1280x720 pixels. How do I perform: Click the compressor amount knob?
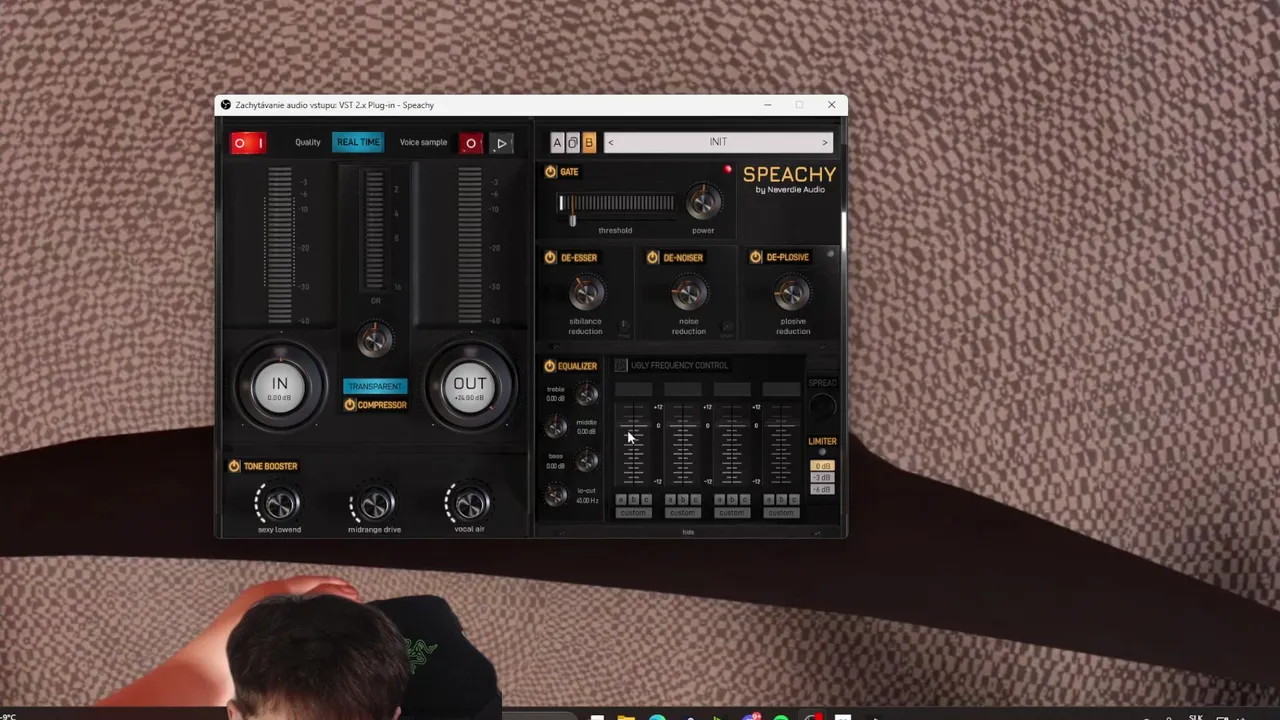(x=374, y=340)
